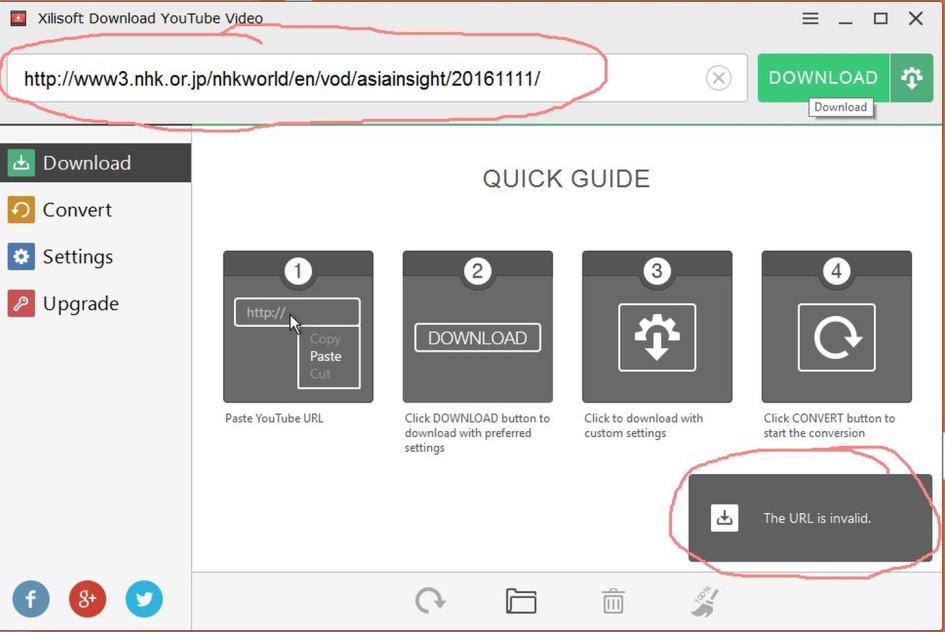Click the trash delete icon
945x632 pixels.
click(x=613, y=601)
